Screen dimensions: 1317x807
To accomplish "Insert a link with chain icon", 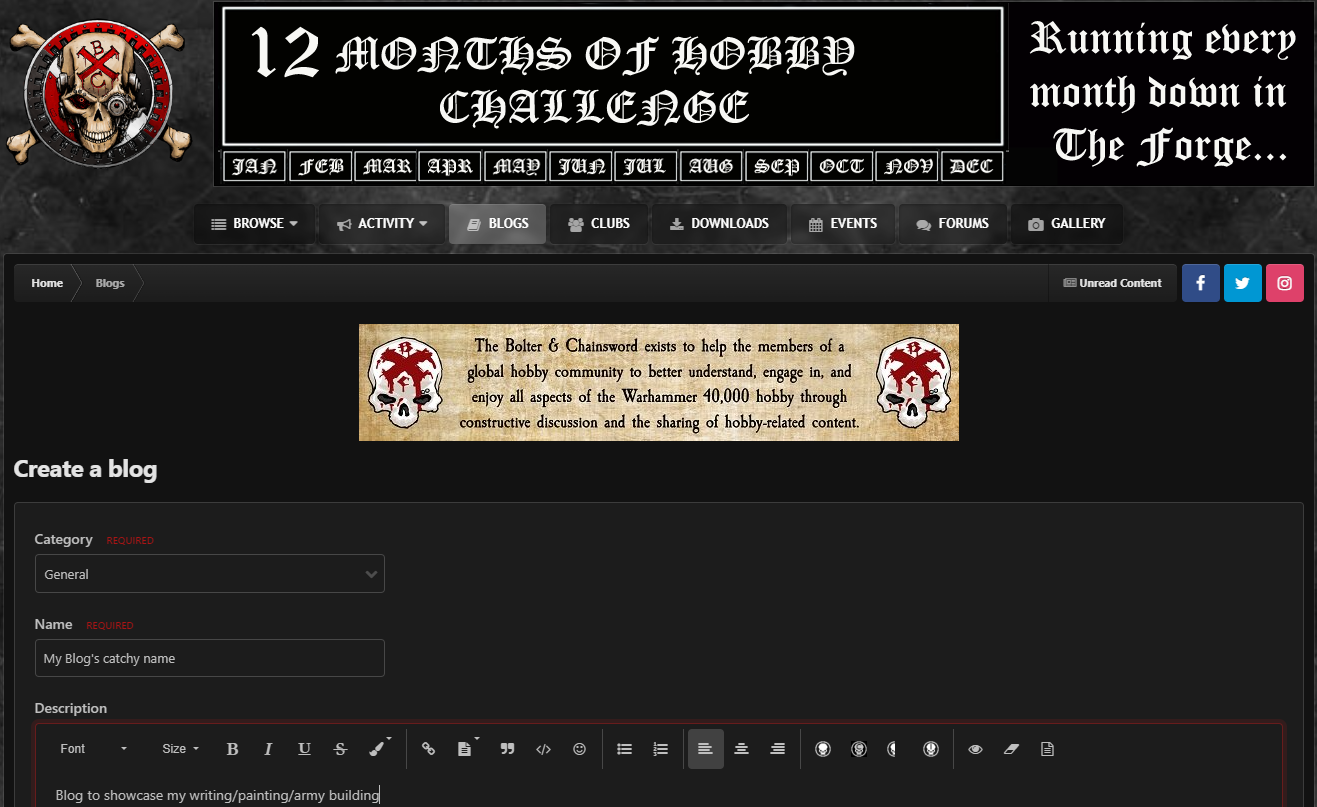I will tap(428, 749).
